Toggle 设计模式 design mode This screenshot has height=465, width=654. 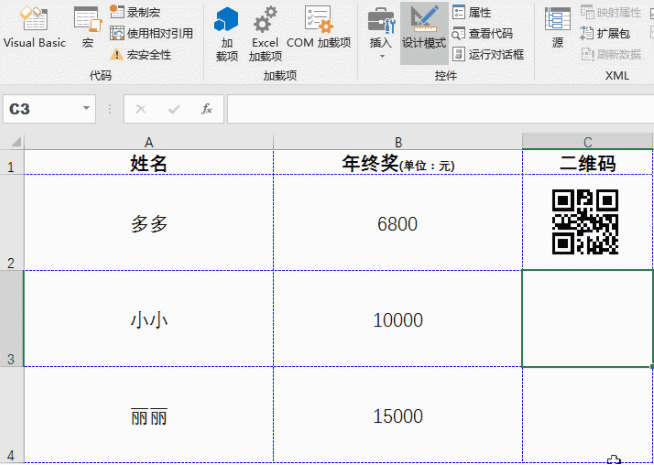pos(424,33)
